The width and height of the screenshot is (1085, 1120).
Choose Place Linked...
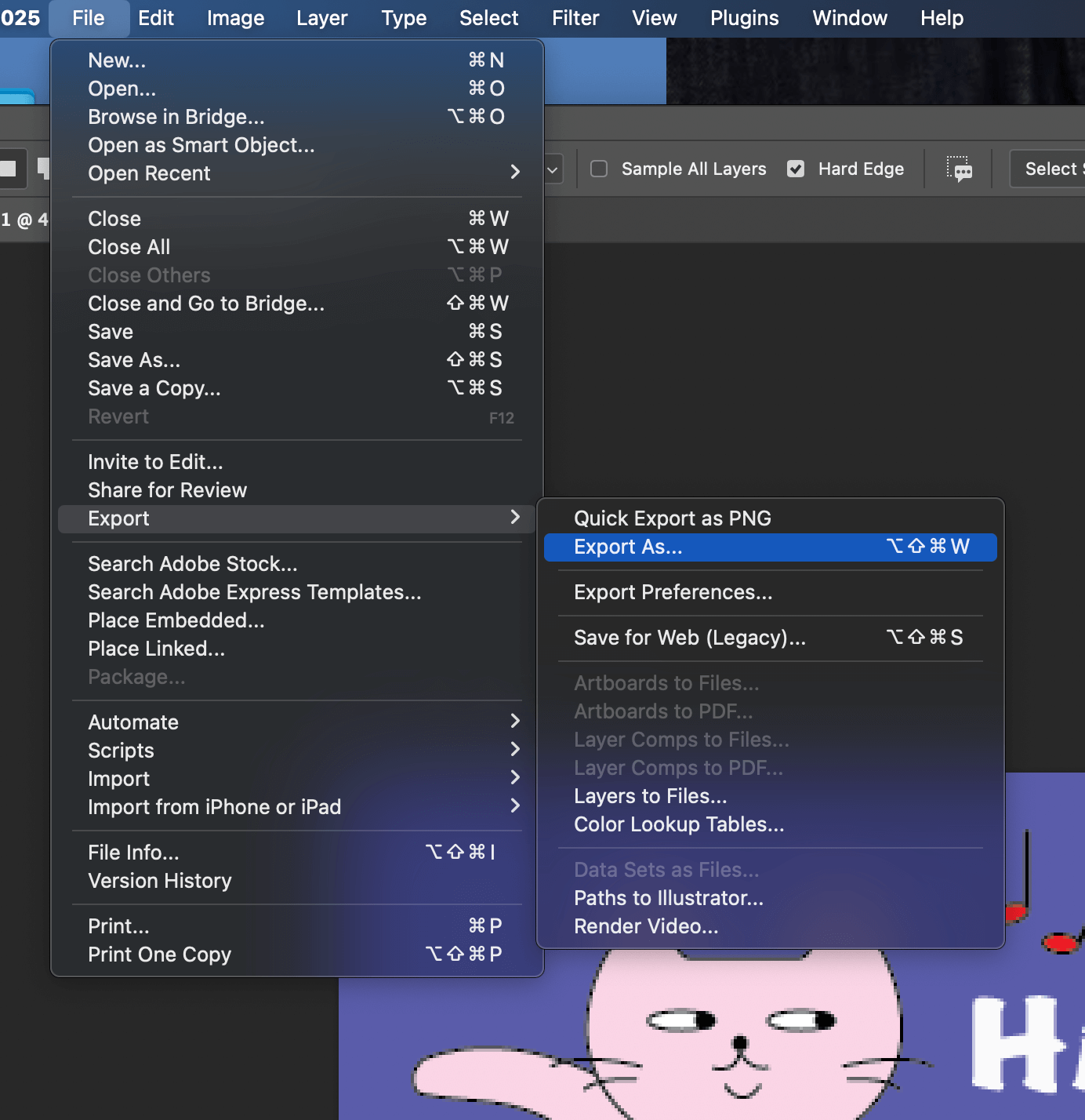(x=297, y=649)
